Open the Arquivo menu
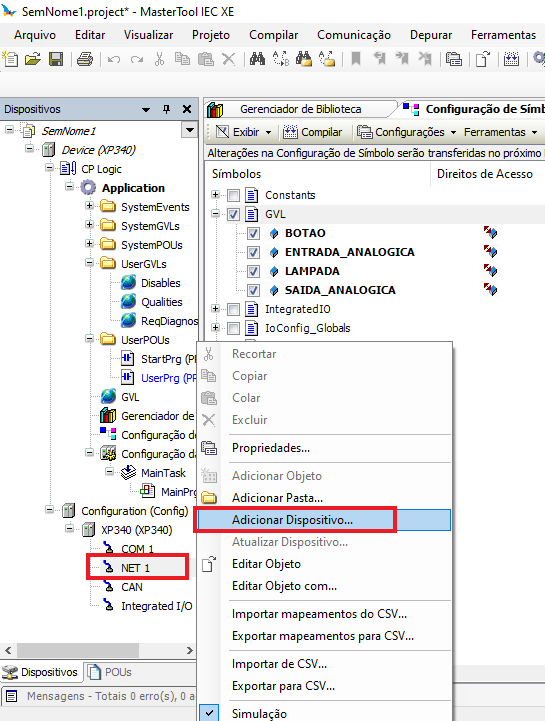The height and width of the screenshot is (721, 545). pyautogui.click(x=35, y=35)
